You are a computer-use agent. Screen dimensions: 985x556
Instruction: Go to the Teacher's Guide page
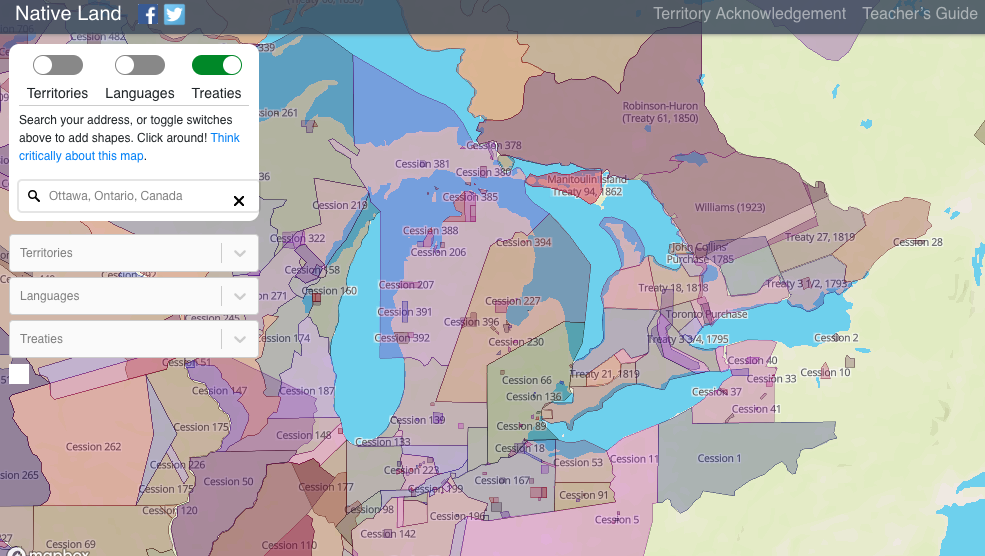tap(919, 14)
